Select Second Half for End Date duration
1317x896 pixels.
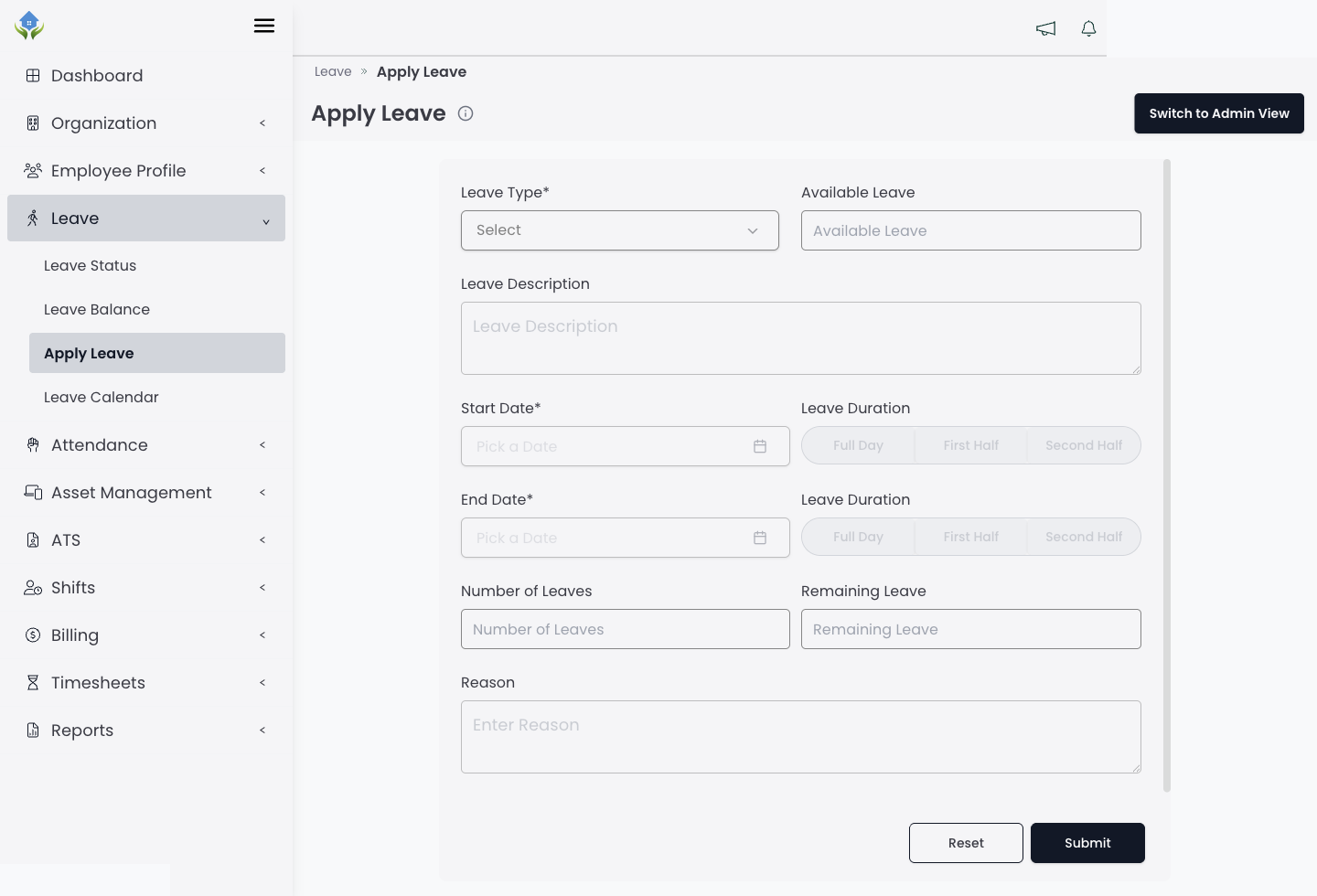coord(1084,537)
